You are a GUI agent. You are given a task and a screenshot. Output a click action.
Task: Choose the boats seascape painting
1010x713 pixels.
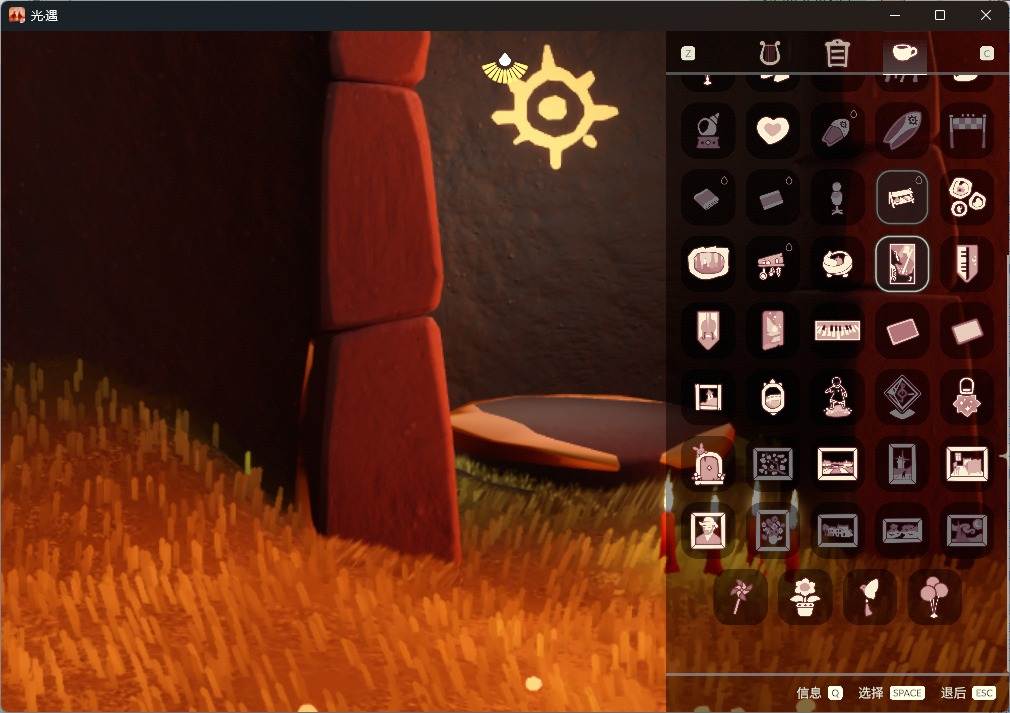pyautogui.click(x=902, y=531)
